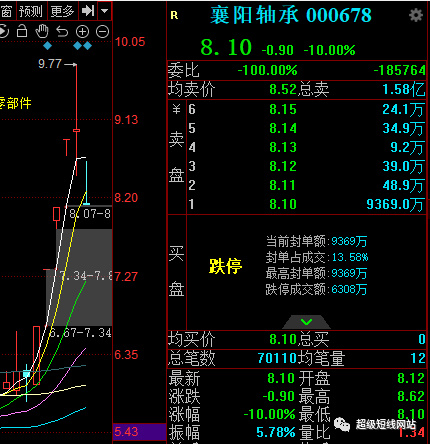Expand the buy order green chevron
Viewport: 430px width, 444px height.
click(306, 322)
